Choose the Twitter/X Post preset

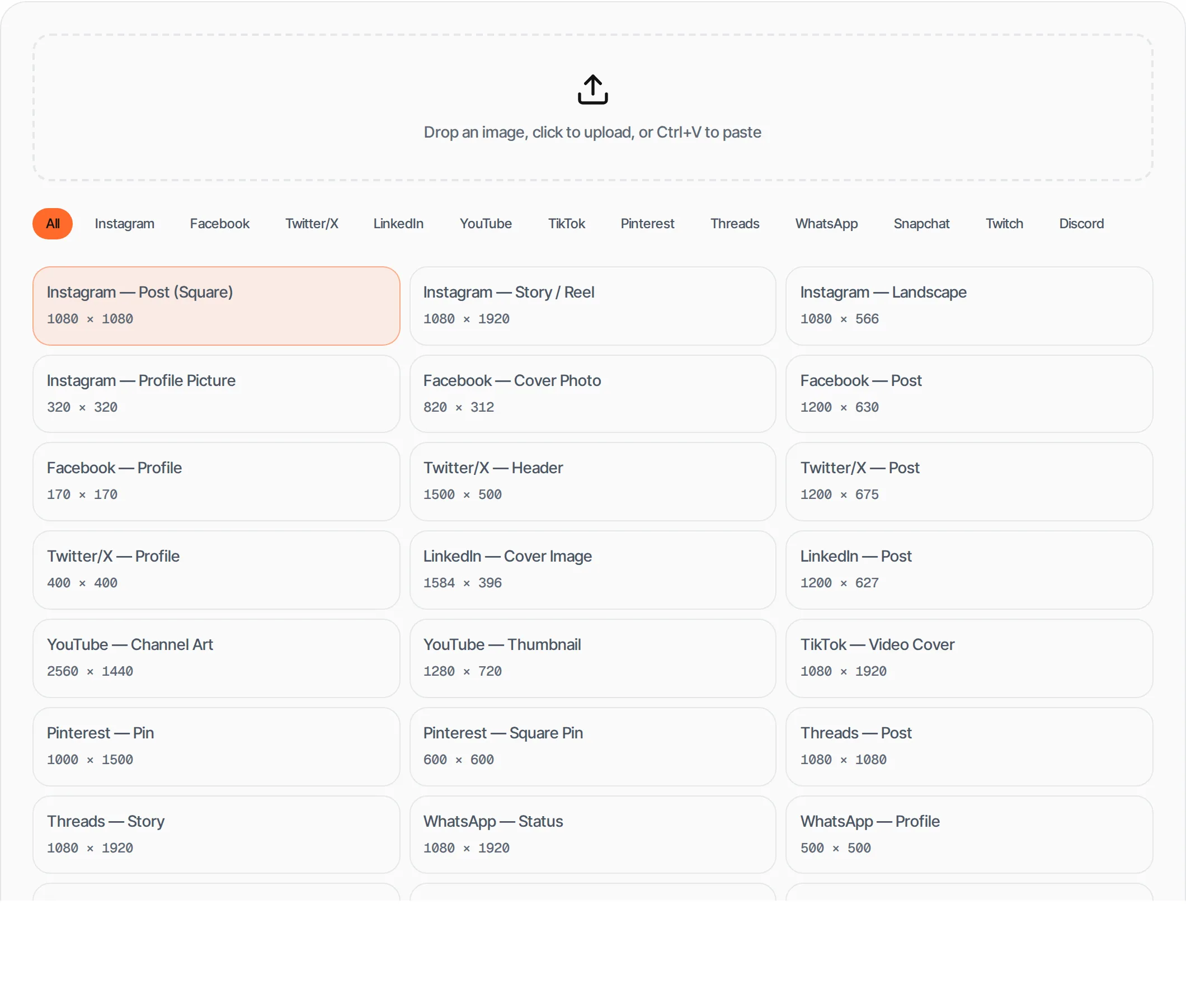pyautogui.click(x=969, y=481)
